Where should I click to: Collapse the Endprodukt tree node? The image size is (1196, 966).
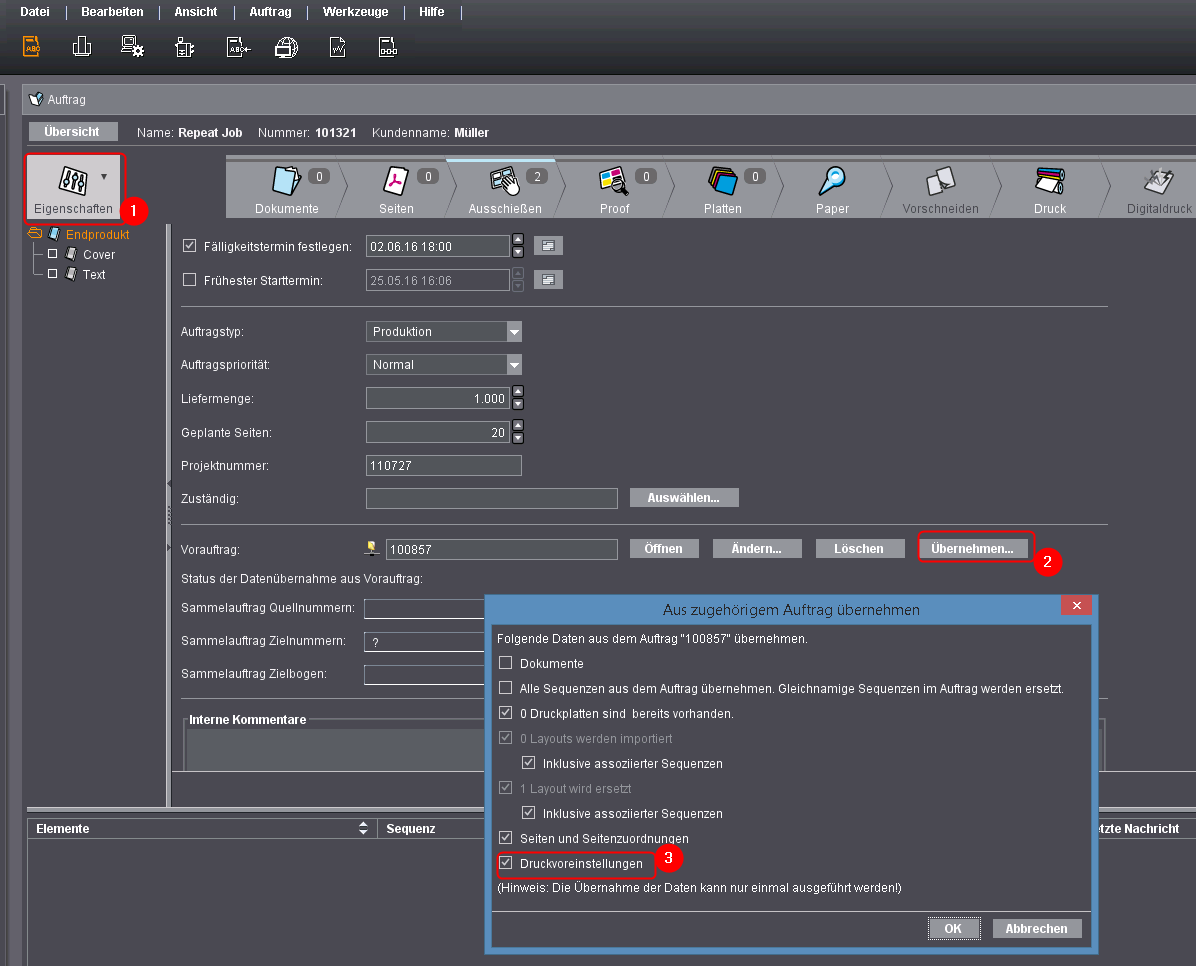[35, 233]
